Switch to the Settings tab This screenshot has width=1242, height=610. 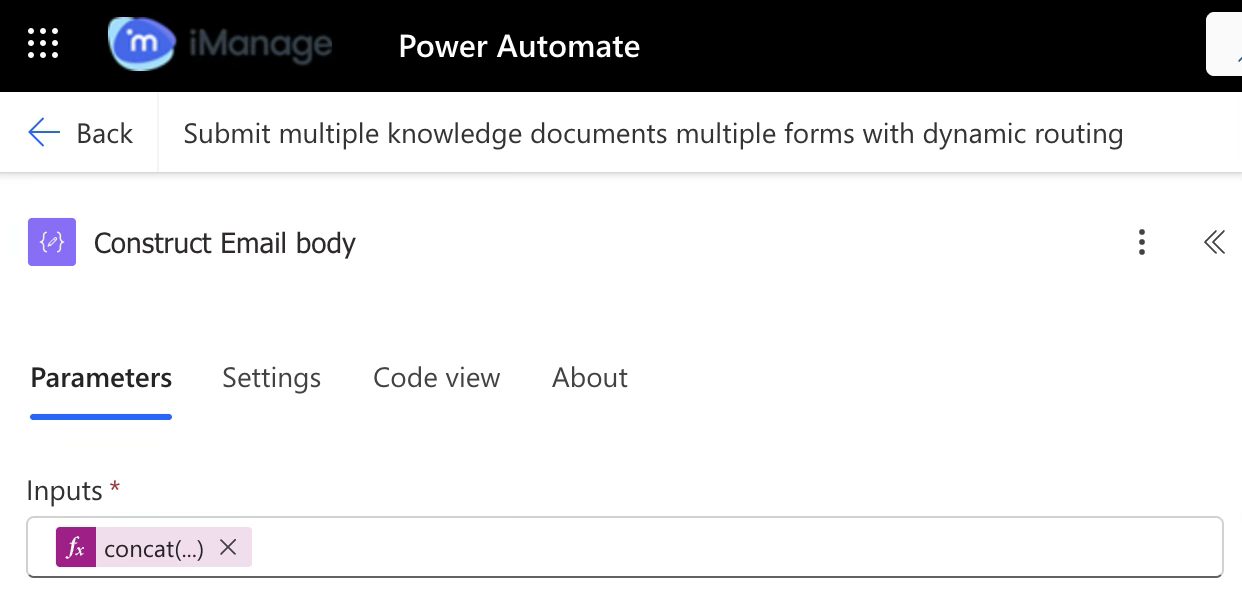(x=271, y=378)
